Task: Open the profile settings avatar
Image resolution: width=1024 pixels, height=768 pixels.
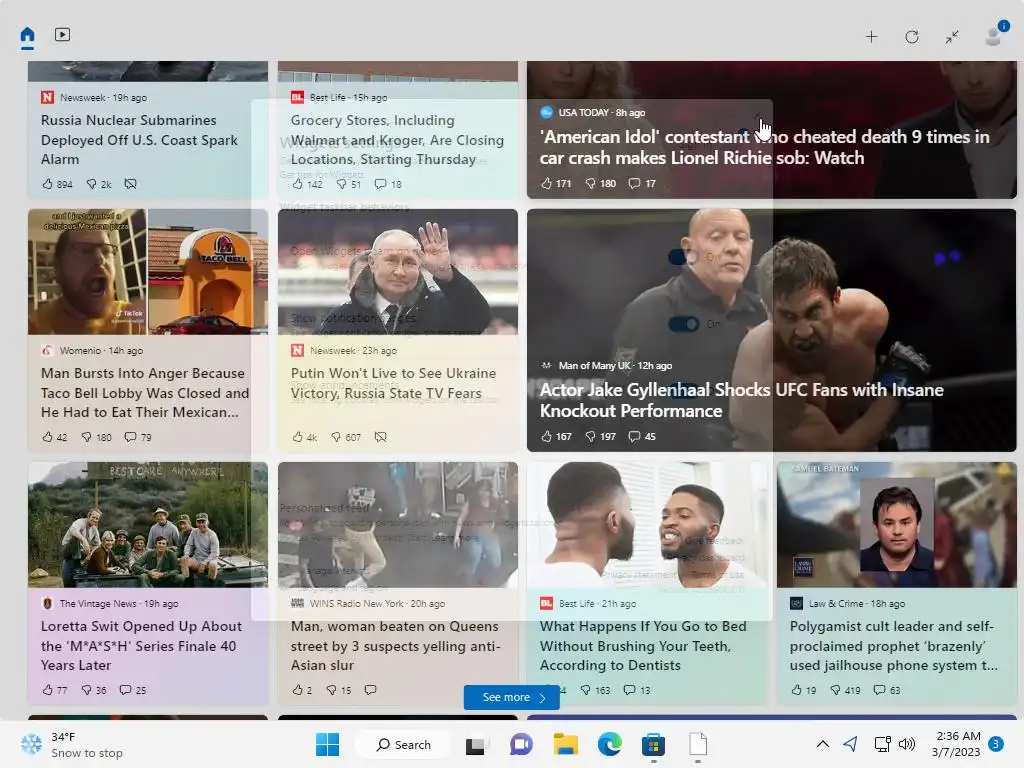Action: click(995, 35)
